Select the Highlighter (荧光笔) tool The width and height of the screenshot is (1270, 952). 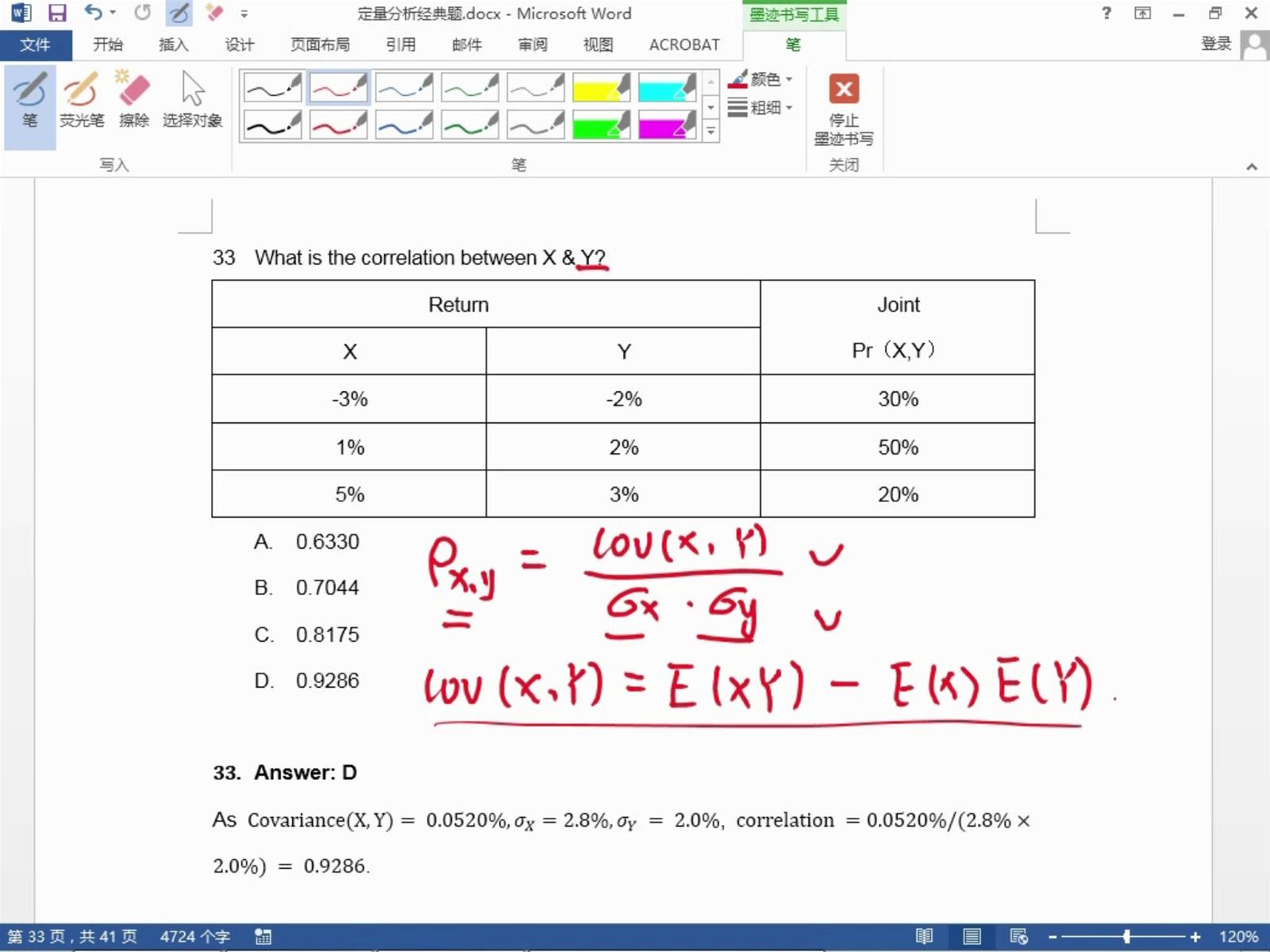[x=82, y=99]
